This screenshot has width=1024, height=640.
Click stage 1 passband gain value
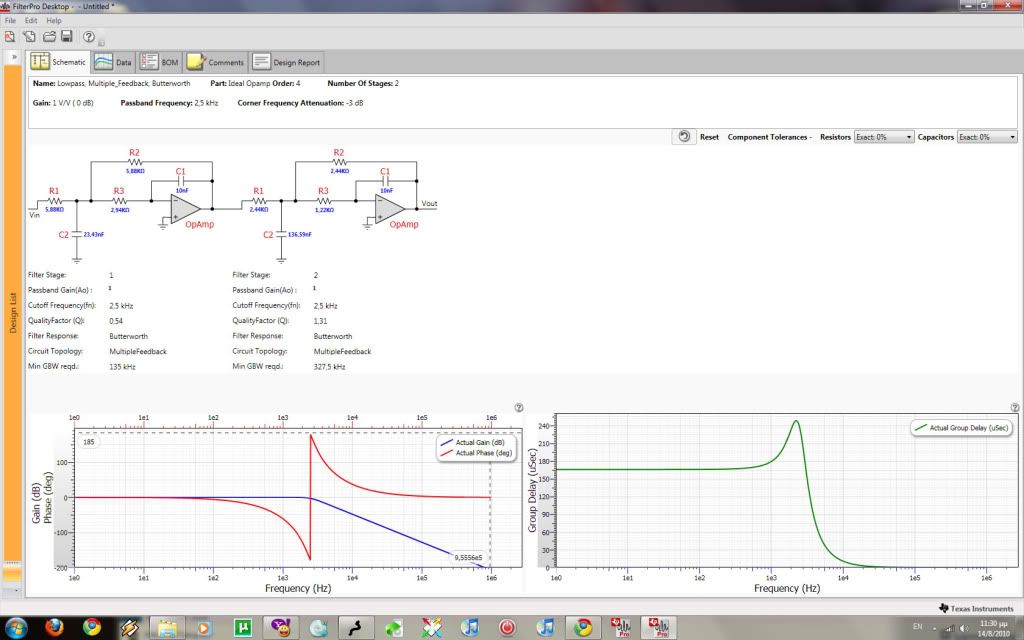(110, 288)
